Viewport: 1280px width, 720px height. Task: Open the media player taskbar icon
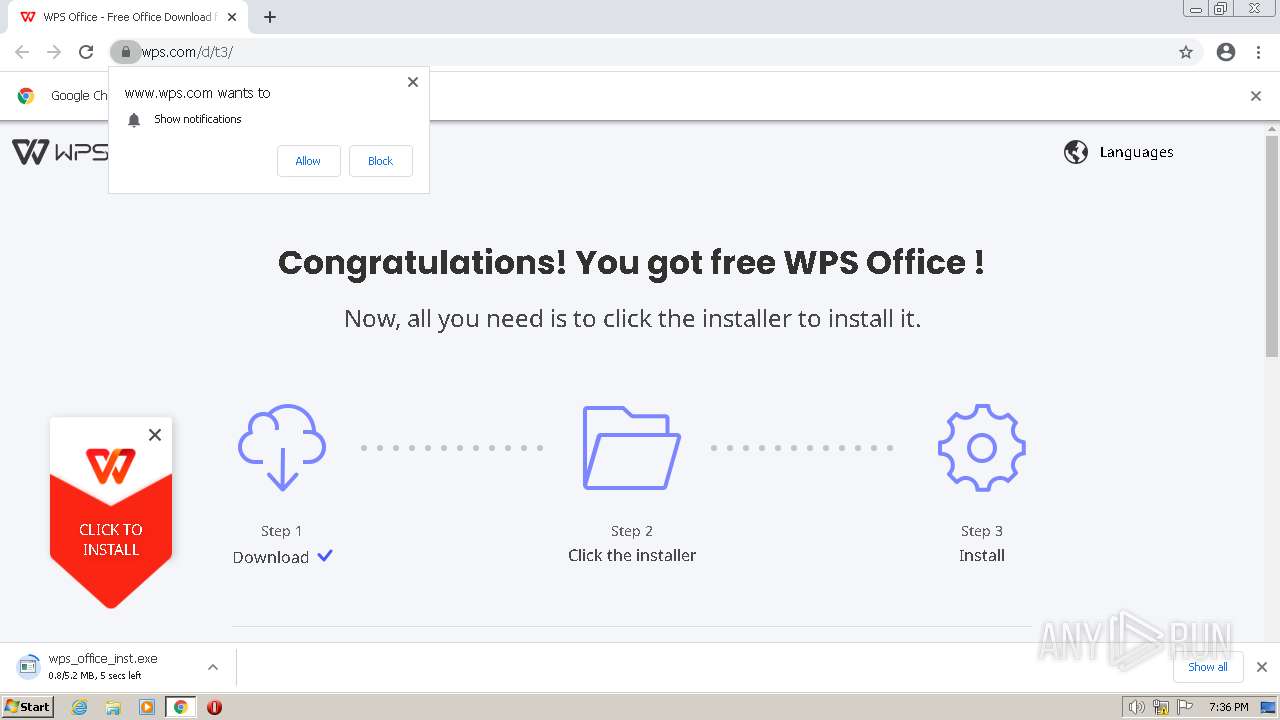point(147,707)
